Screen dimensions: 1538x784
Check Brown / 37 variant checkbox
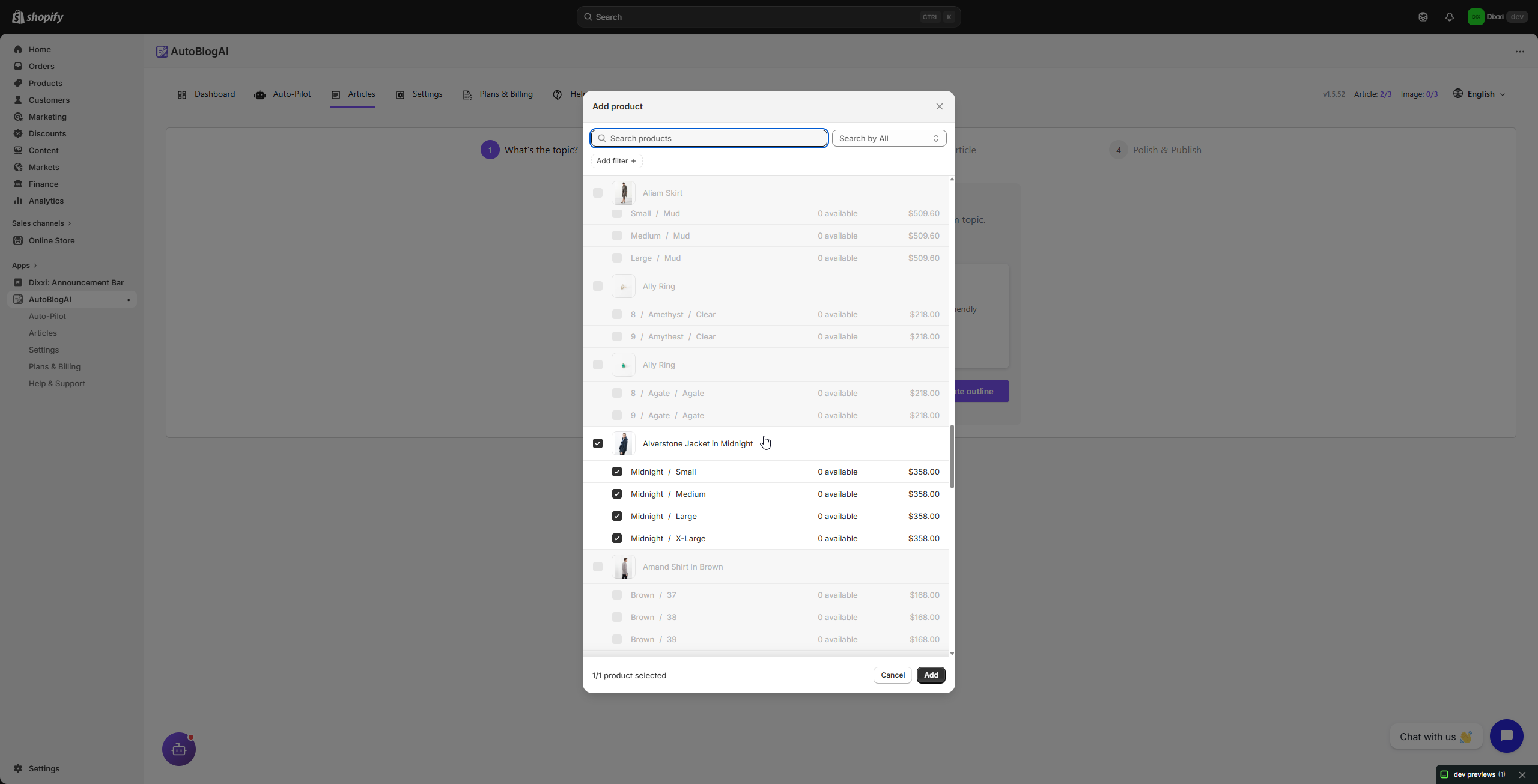[x=617, y=595]
